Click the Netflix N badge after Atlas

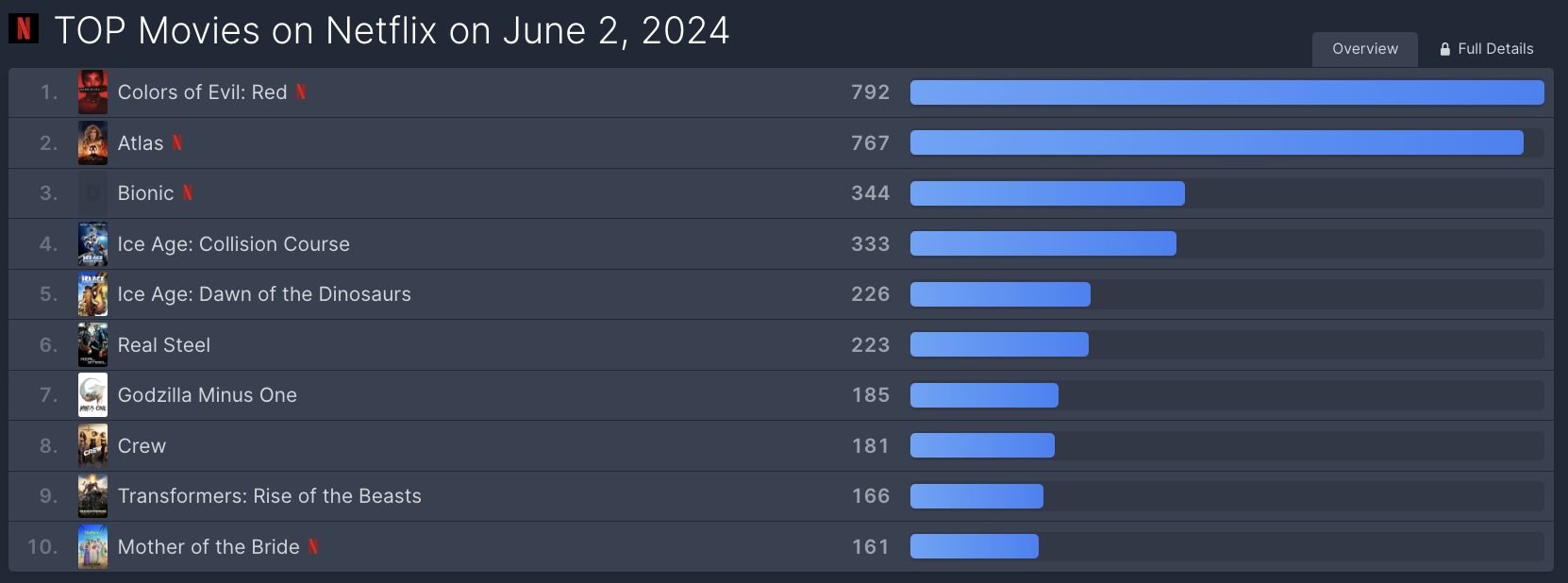(x=176, y=142)
